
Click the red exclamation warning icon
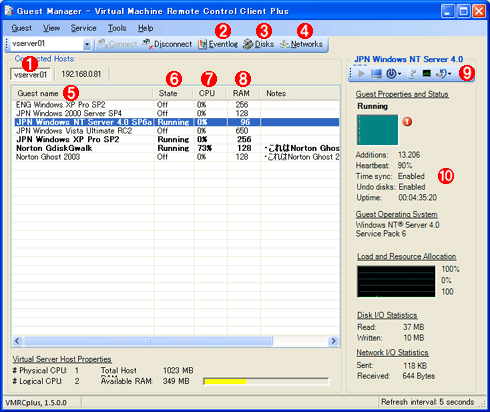[407, 121]
